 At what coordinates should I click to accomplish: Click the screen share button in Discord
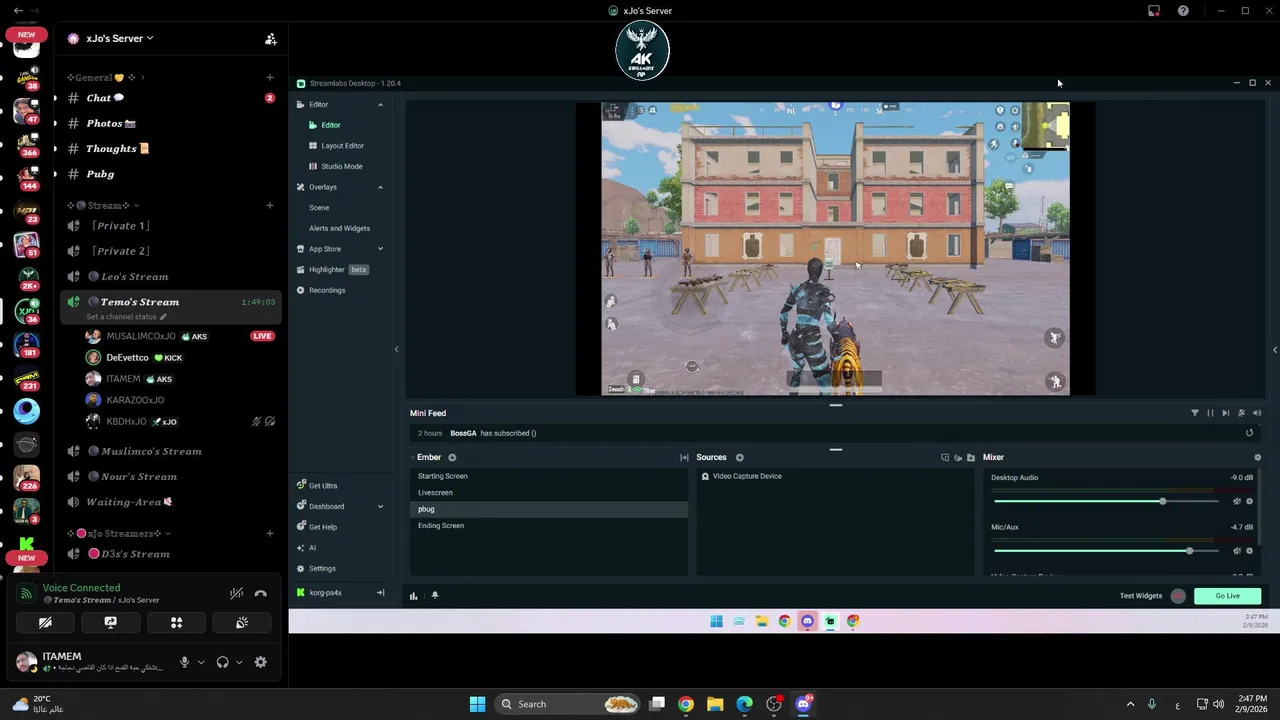(x=111, y=622)
